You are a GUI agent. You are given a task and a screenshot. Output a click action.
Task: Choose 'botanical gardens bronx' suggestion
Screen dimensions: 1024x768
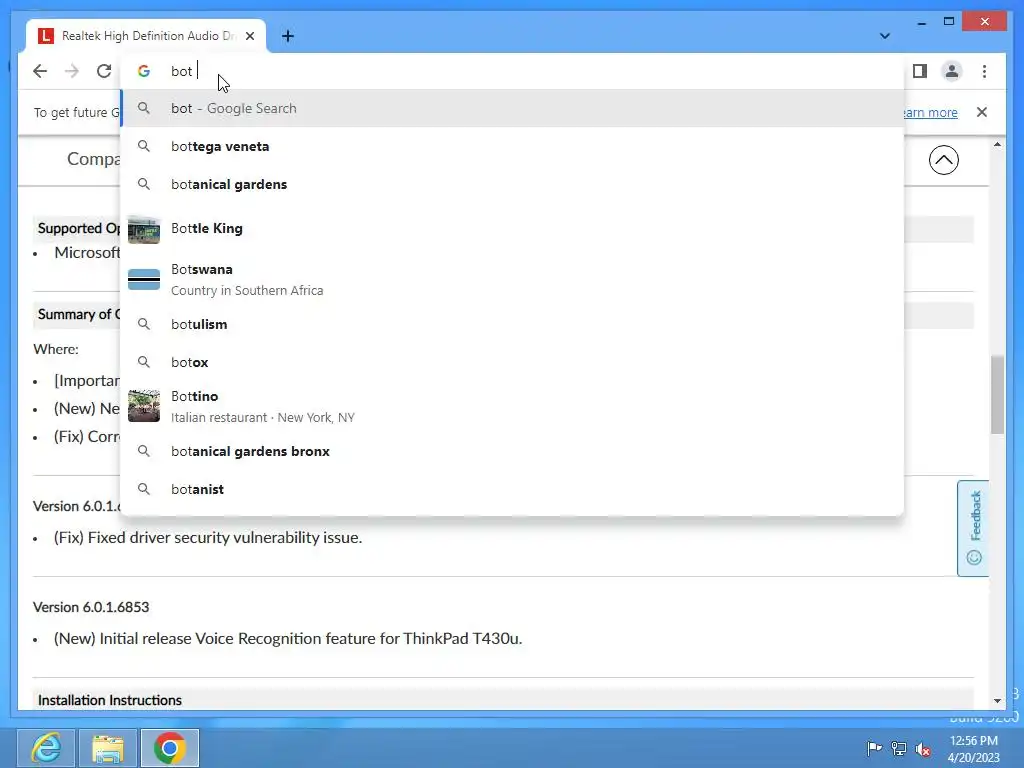[x=512, y=451]
